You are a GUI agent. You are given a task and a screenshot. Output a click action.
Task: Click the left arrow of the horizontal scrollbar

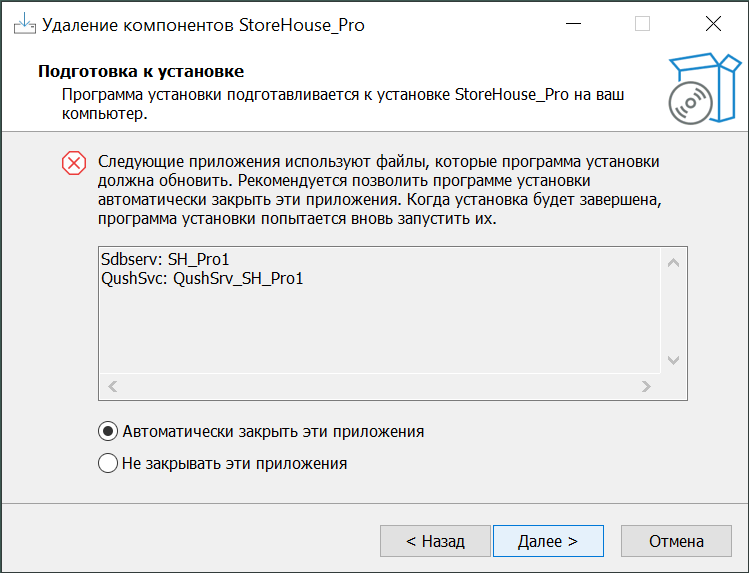(x=112, y=386)
